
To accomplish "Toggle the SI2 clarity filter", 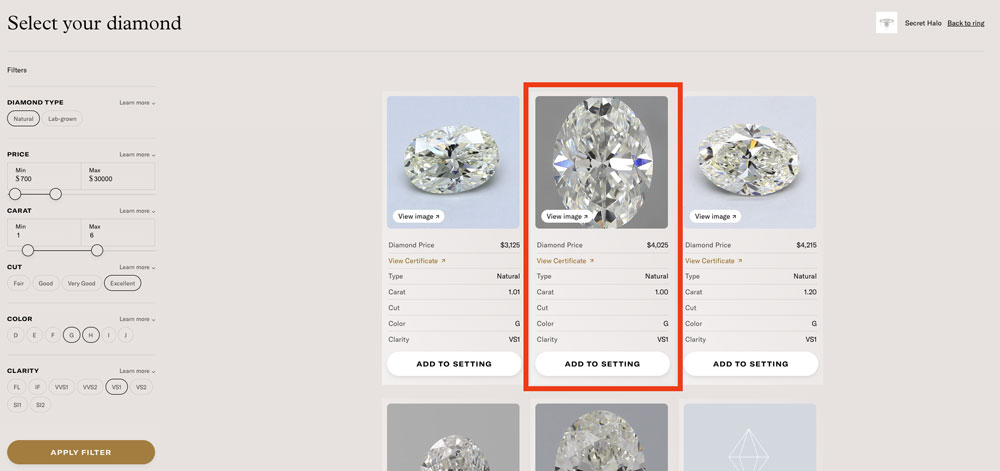I will [41, 405].
